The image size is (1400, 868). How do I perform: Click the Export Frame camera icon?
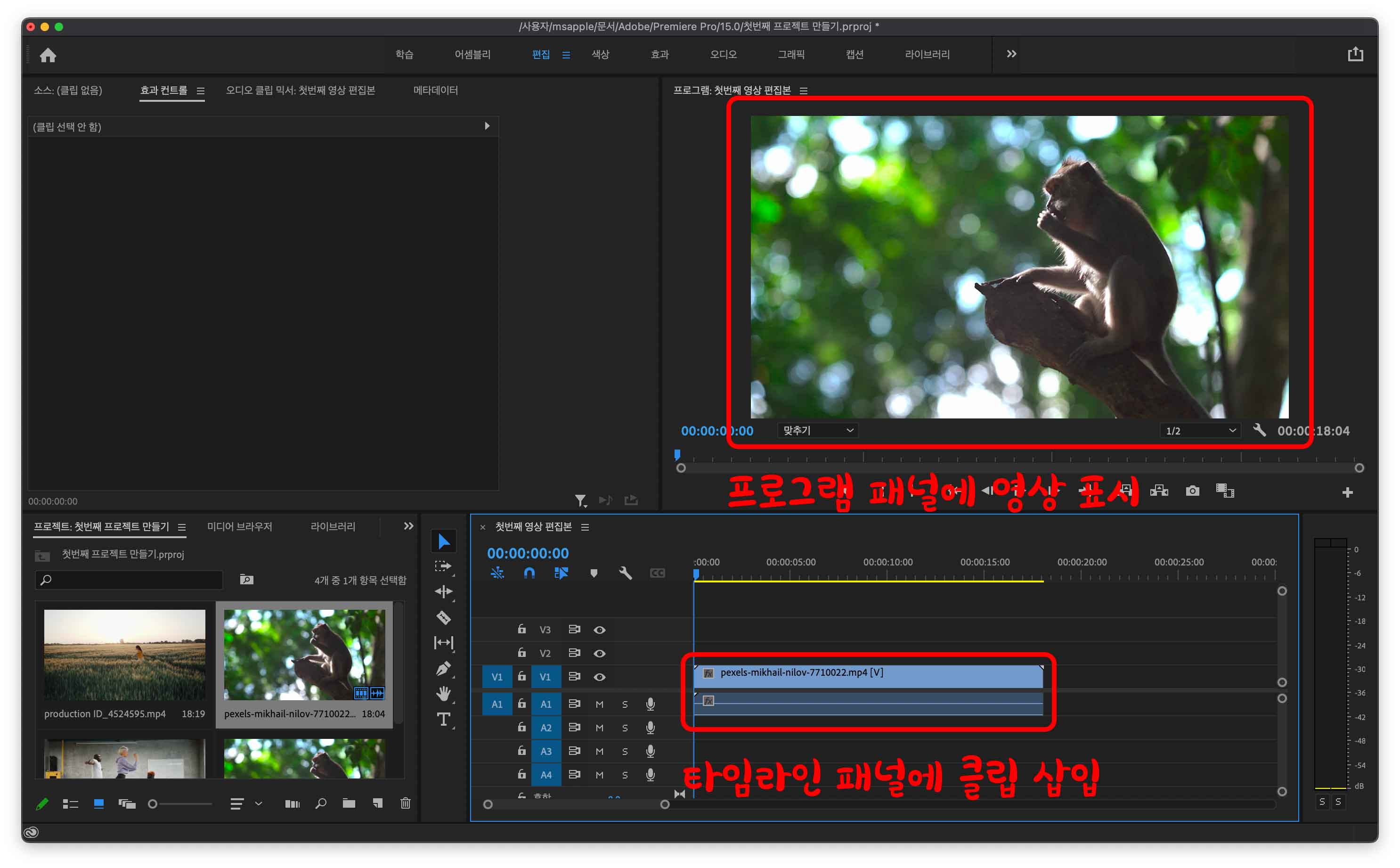[1192, 491]
